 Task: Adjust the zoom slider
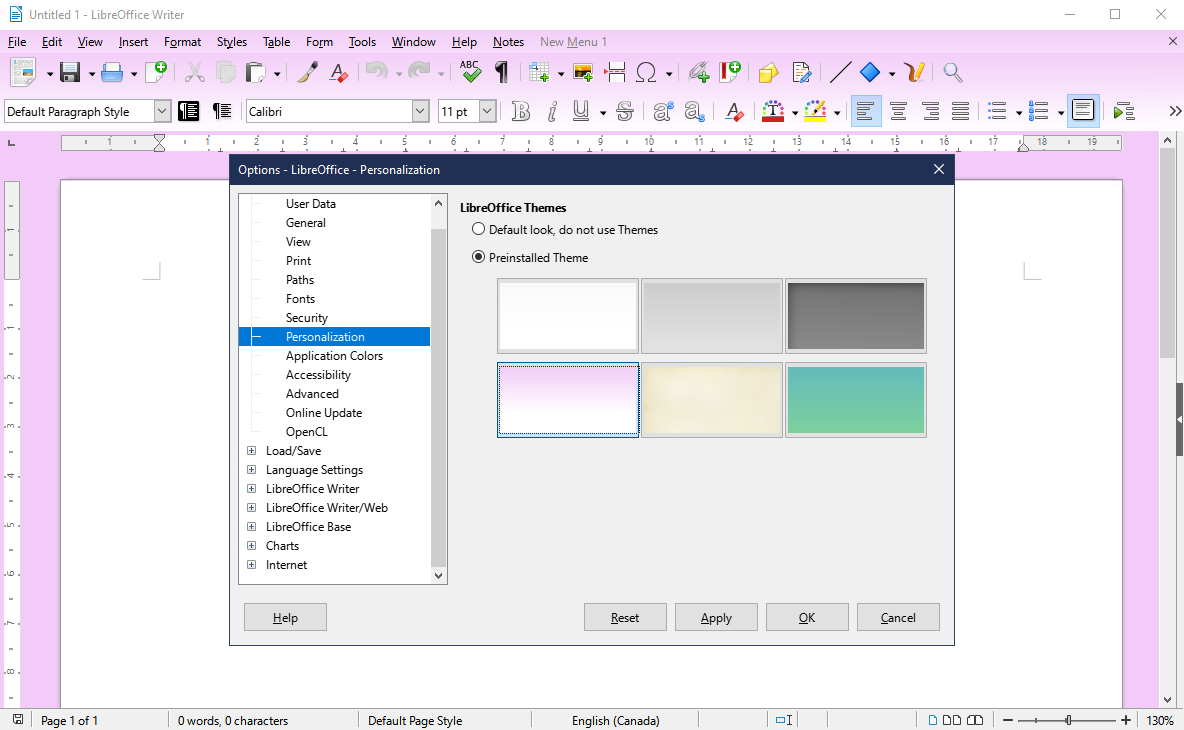pyautogui.click(x=1069, y=719)
